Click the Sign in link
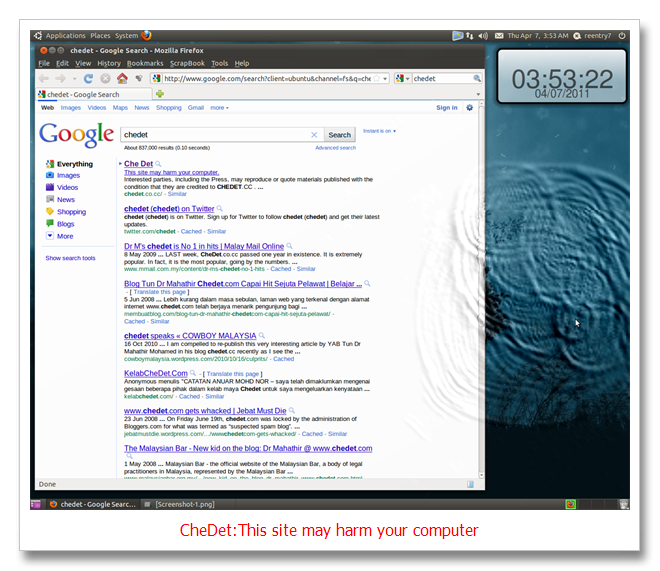Viewport: 660px width, 571px height. [447, 108]
